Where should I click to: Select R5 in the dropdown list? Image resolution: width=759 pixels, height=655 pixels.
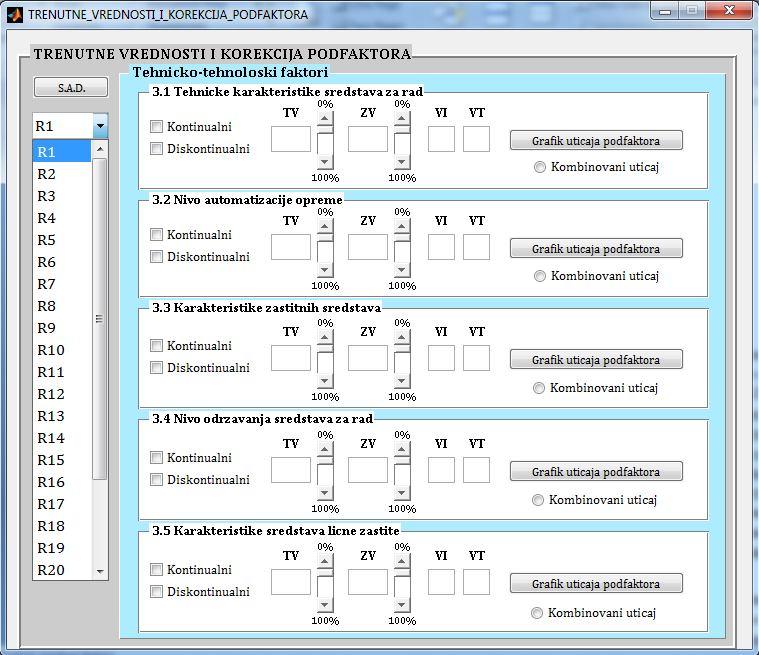click(x=61, y=240)
